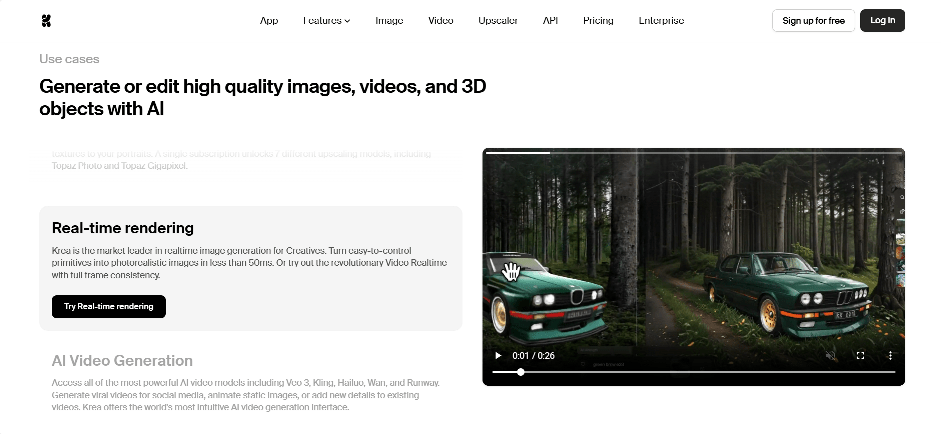Unmute the video with the speaker icon
This screenshot has height=434, width=941.
[831, 355]
